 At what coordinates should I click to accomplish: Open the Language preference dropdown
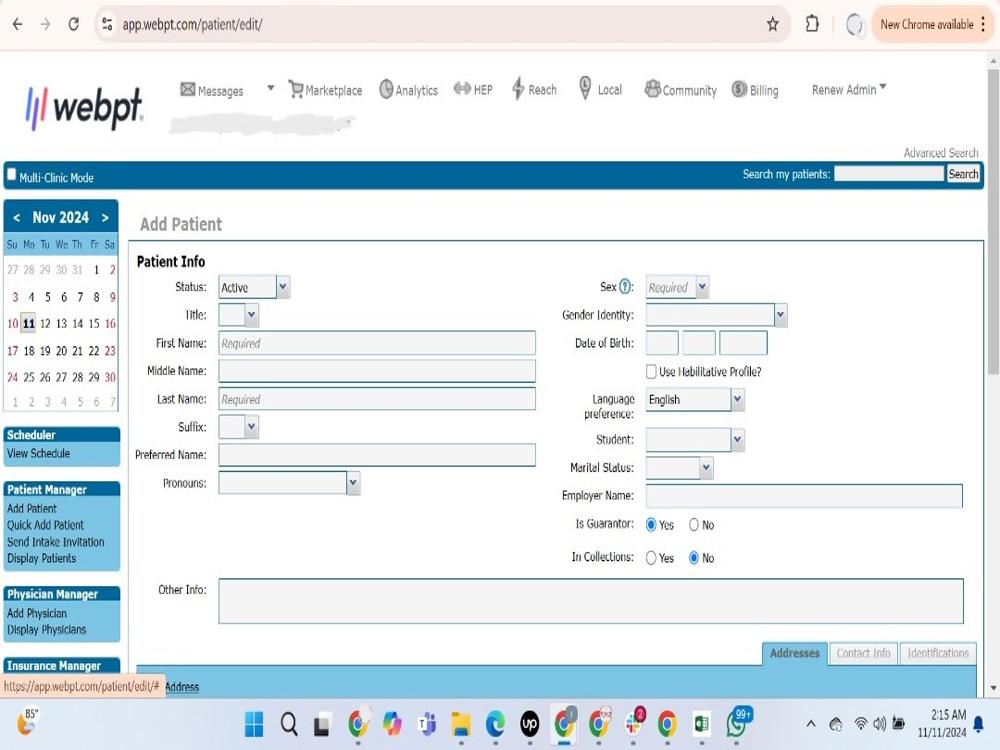(695, 399)
